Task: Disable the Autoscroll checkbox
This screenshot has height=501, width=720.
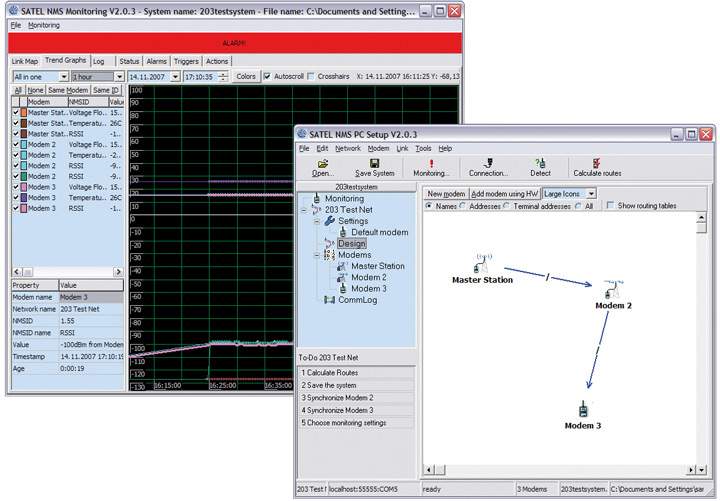Action: [267, 76]
